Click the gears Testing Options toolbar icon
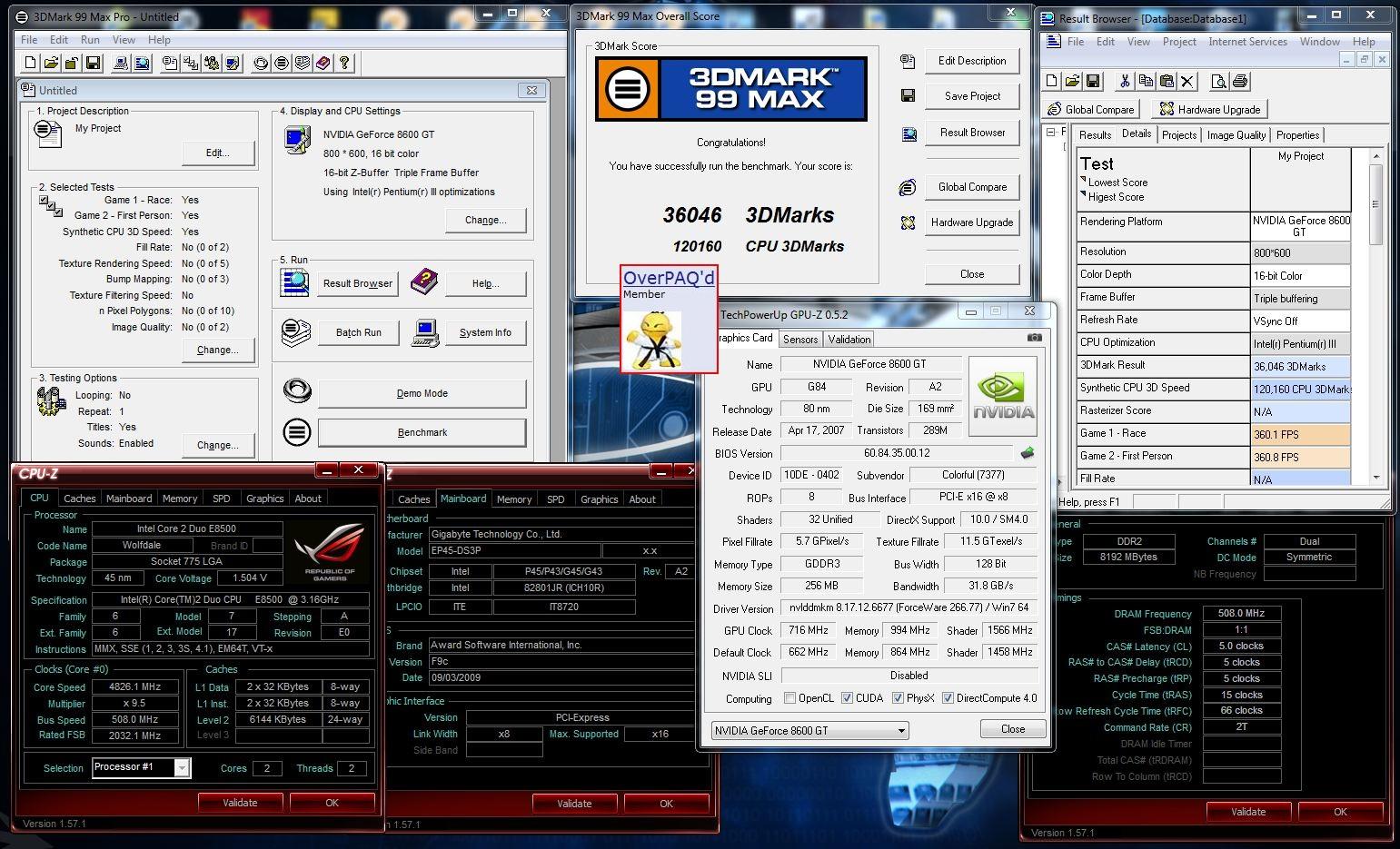The height and width of the screenshot is (849, 1400). coord(212,63)
